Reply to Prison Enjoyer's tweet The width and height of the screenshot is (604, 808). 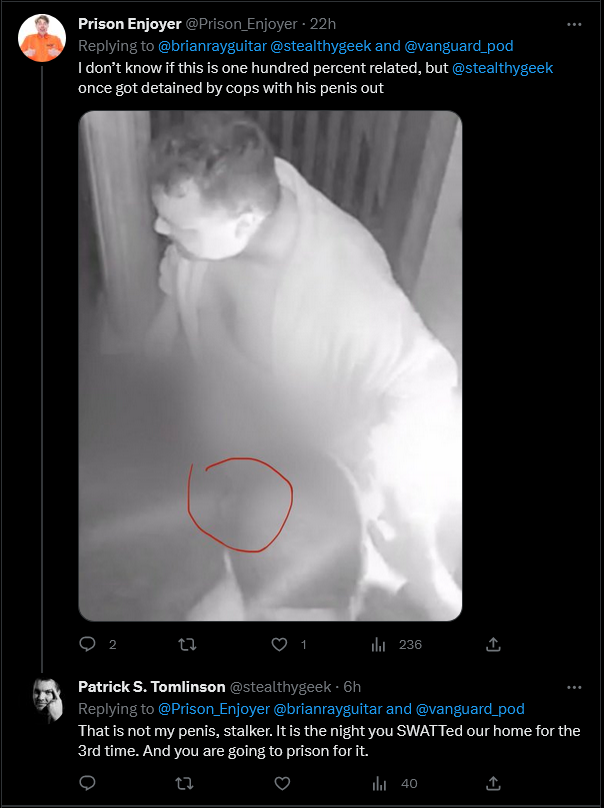click(88, 644)
